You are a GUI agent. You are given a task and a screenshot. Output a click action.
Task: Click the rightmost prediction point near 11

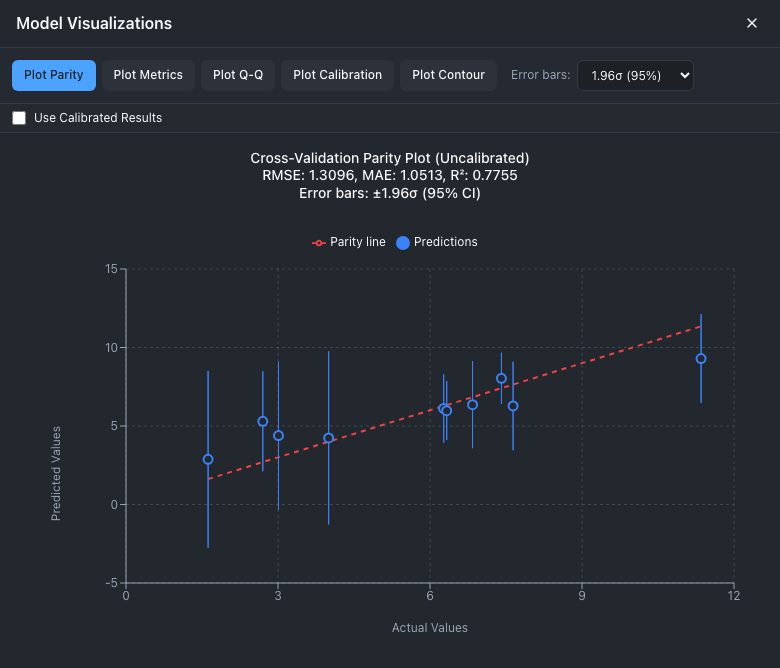click(701, 359)
